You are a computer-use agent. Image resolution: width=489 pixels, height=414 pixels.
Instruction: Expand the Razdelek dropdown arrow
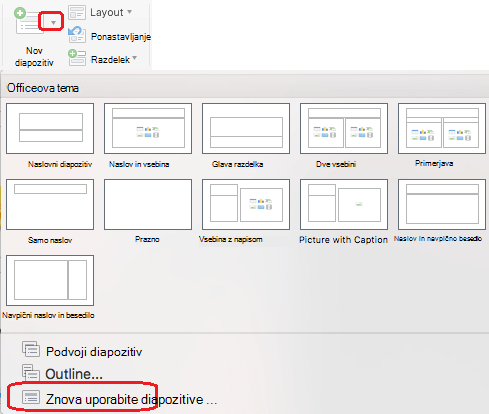point(134,58)
